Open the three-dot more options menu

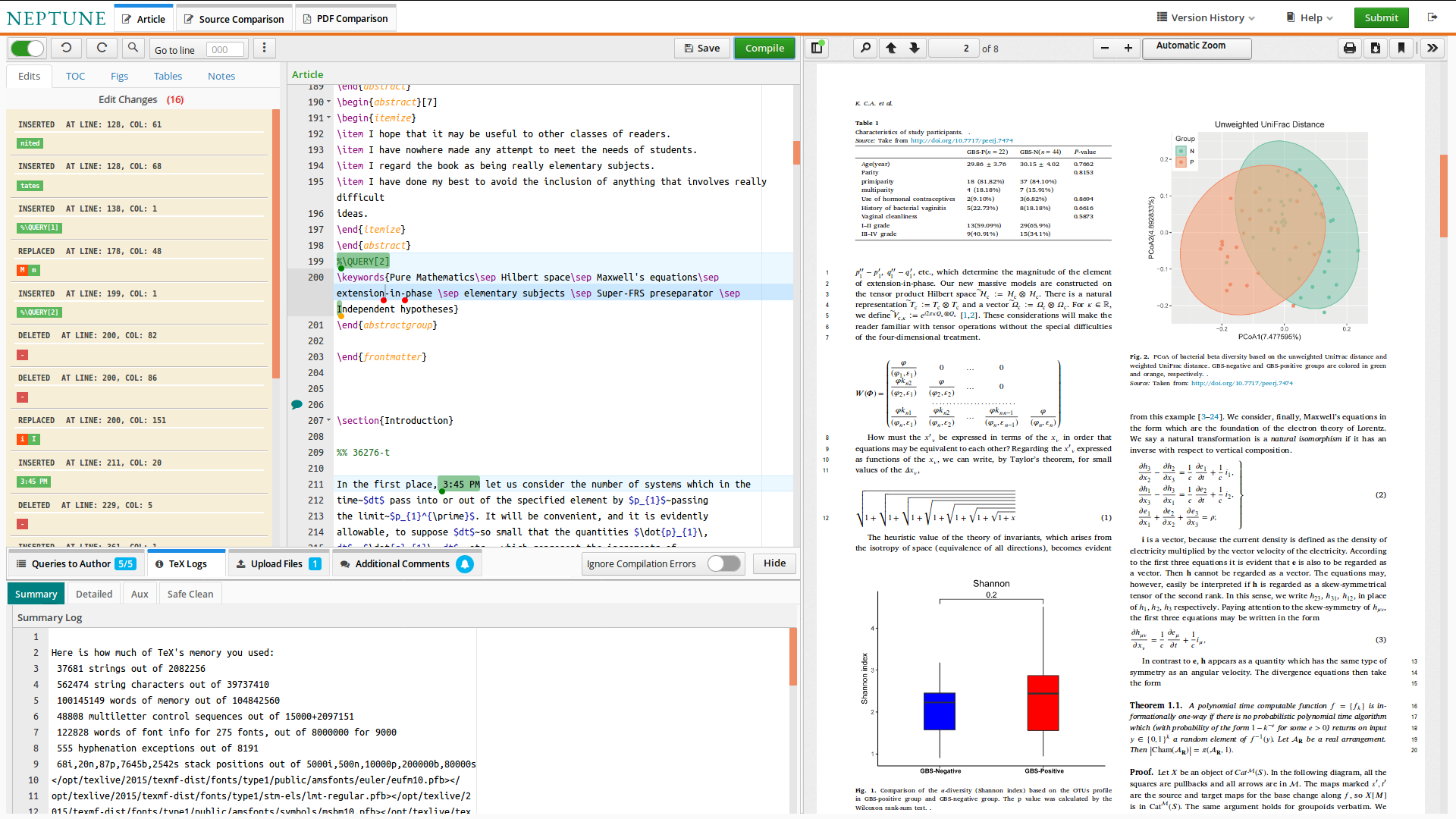(x=264, y=49)
